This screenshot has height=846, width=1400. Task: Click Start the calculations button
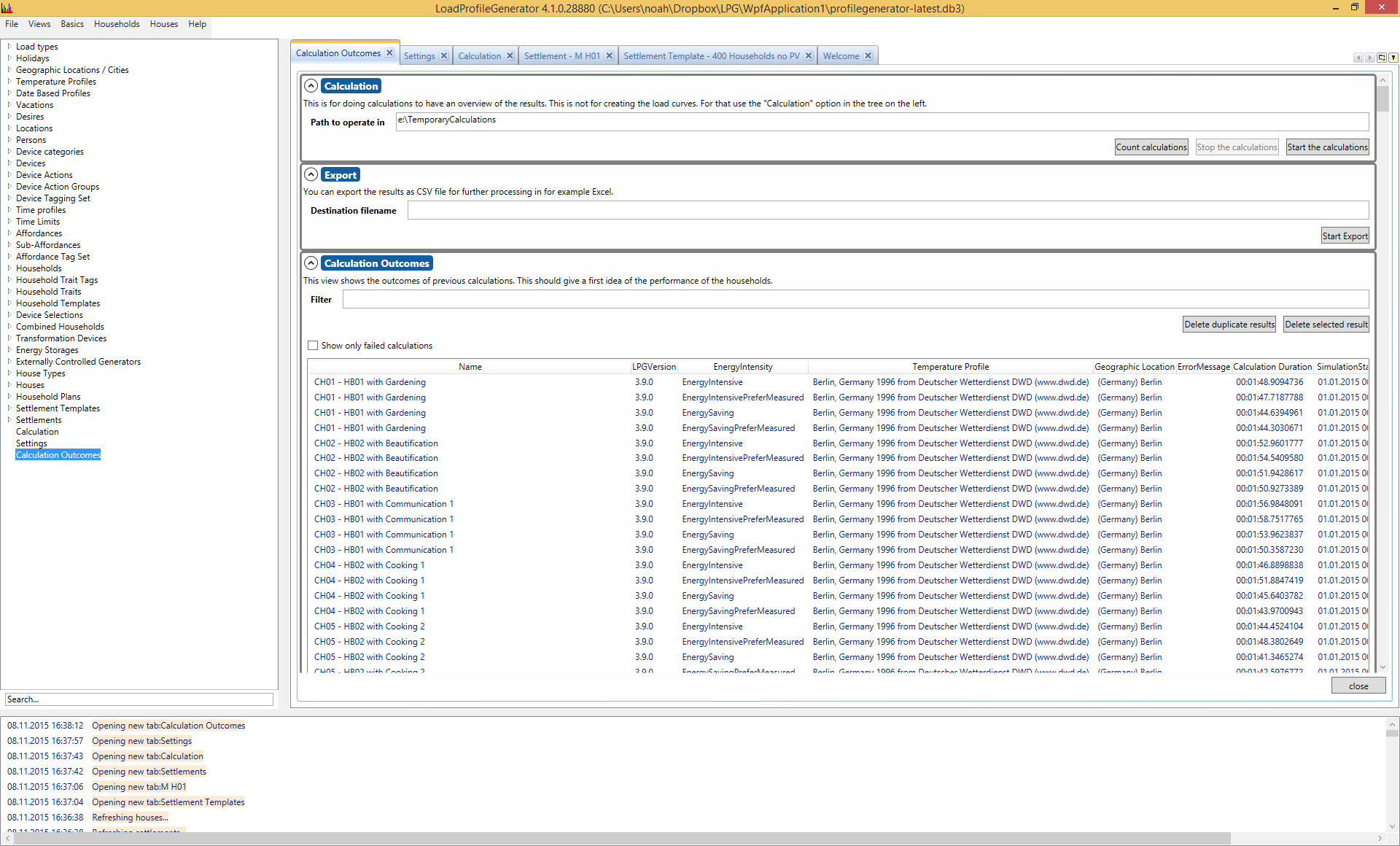[x=1327, y=147]
